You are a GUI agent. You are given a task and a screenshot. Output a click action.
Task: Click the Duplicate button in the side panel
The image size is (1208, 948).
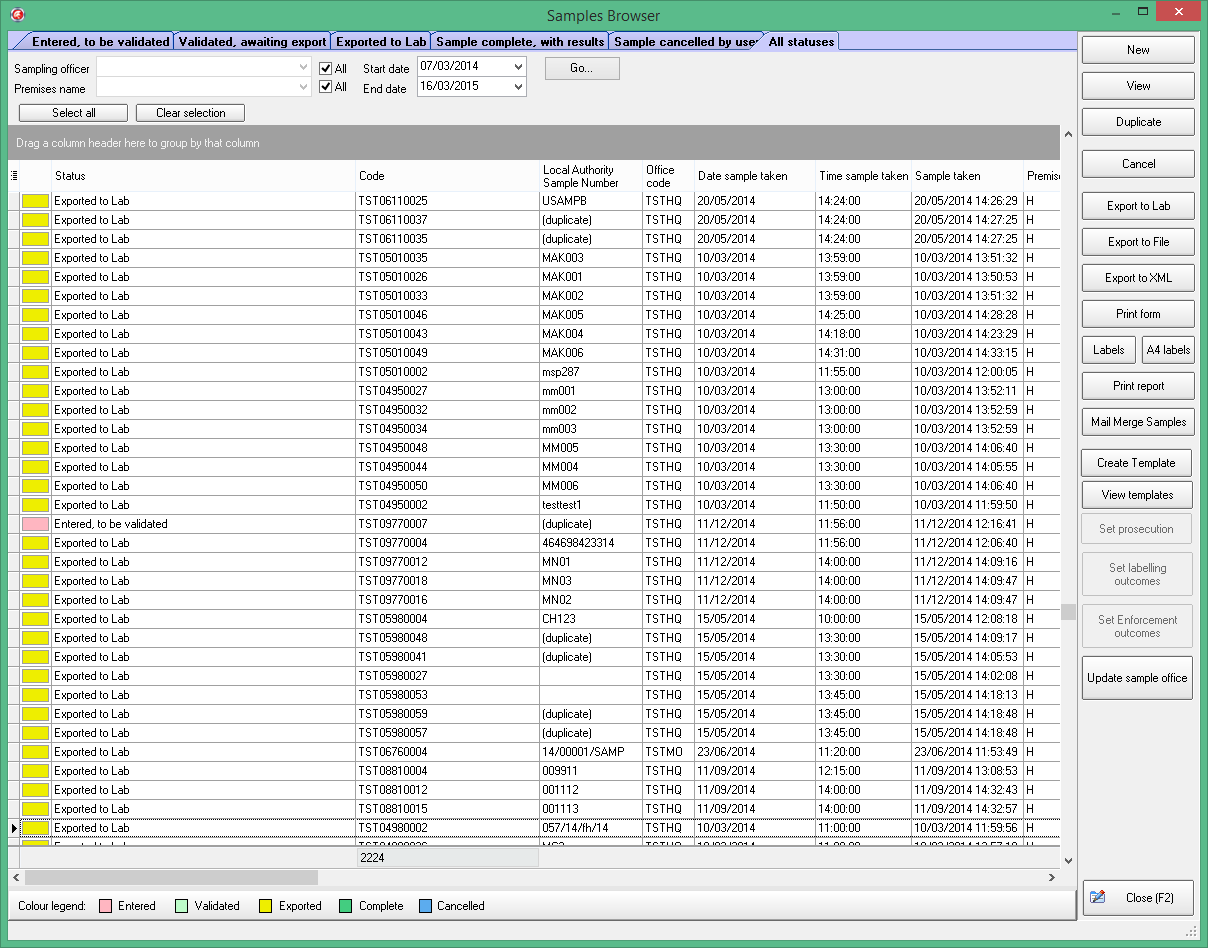[x=1138, y=122]
